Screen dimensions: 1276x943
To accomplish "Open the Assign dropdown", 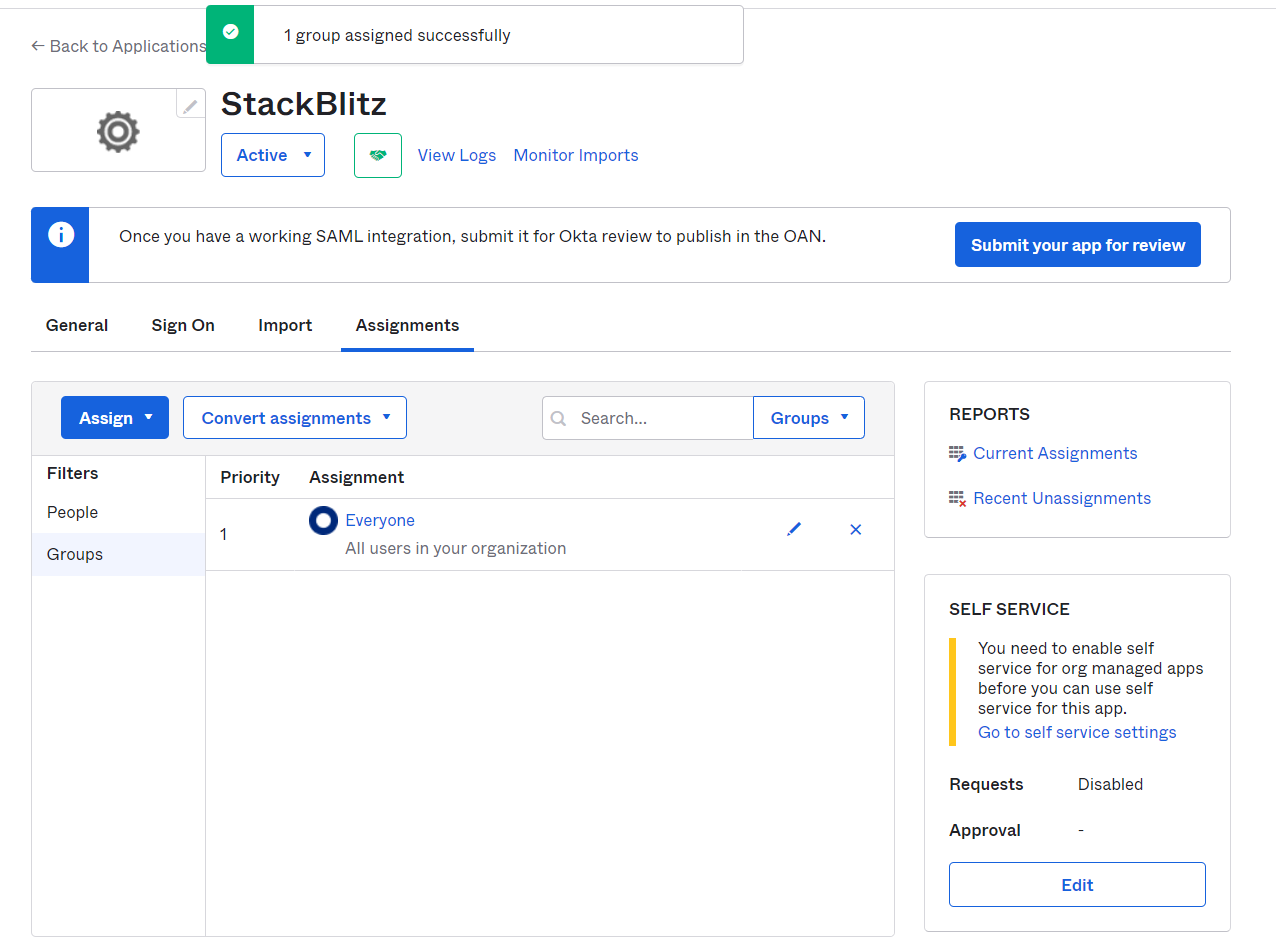I will pyautogui.click(x=114, y=417).
